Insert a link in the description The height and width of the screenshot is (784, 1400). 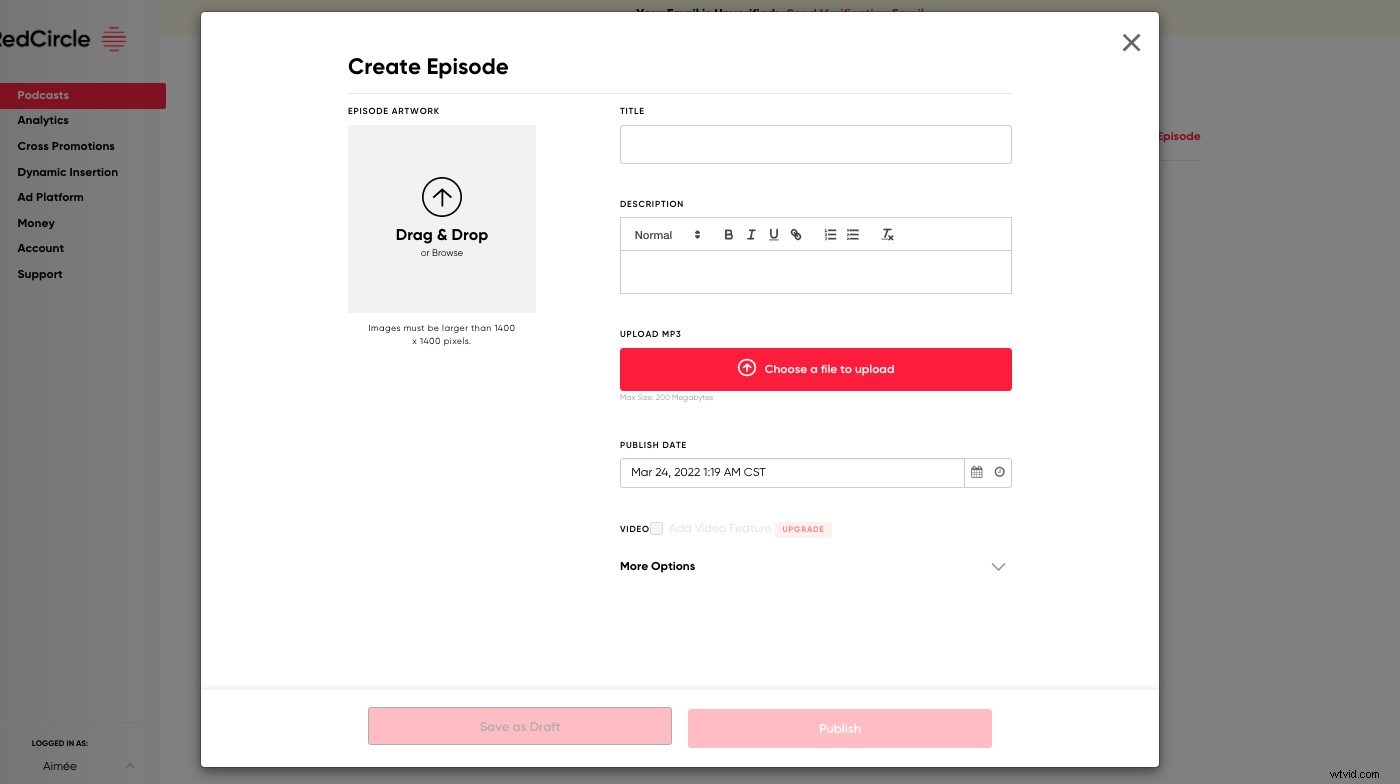coord(796,234)
